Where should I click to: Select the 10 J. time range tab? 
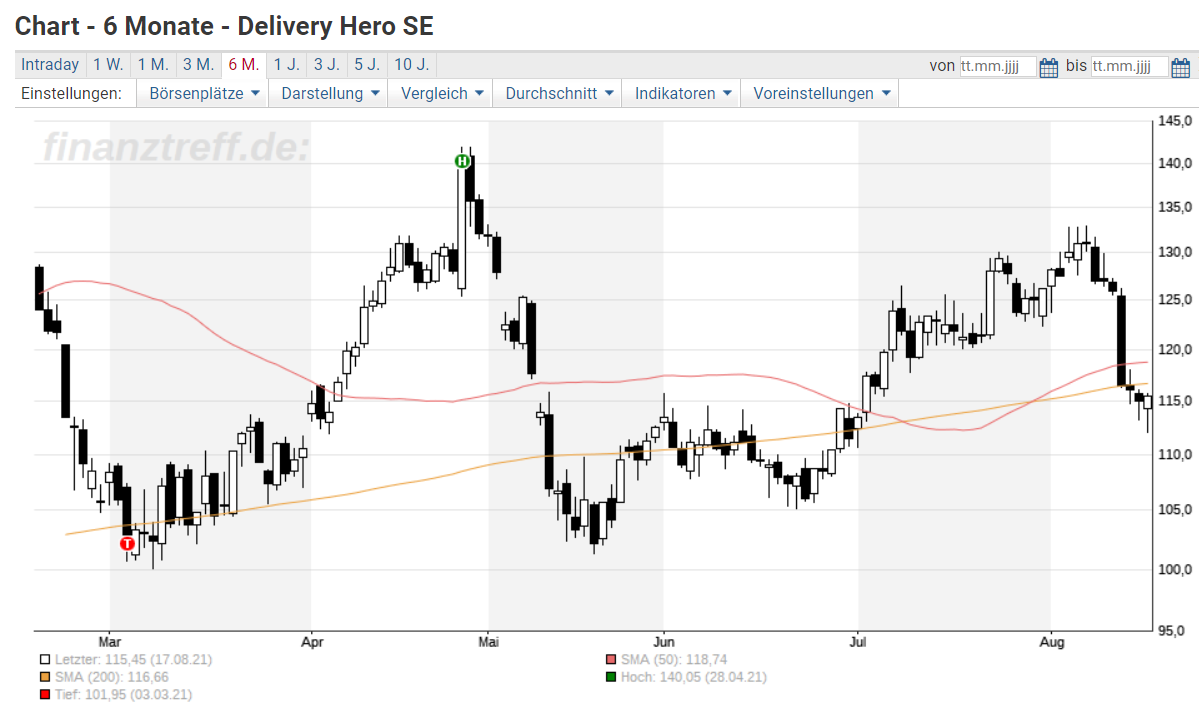click(x=412, y=65)
